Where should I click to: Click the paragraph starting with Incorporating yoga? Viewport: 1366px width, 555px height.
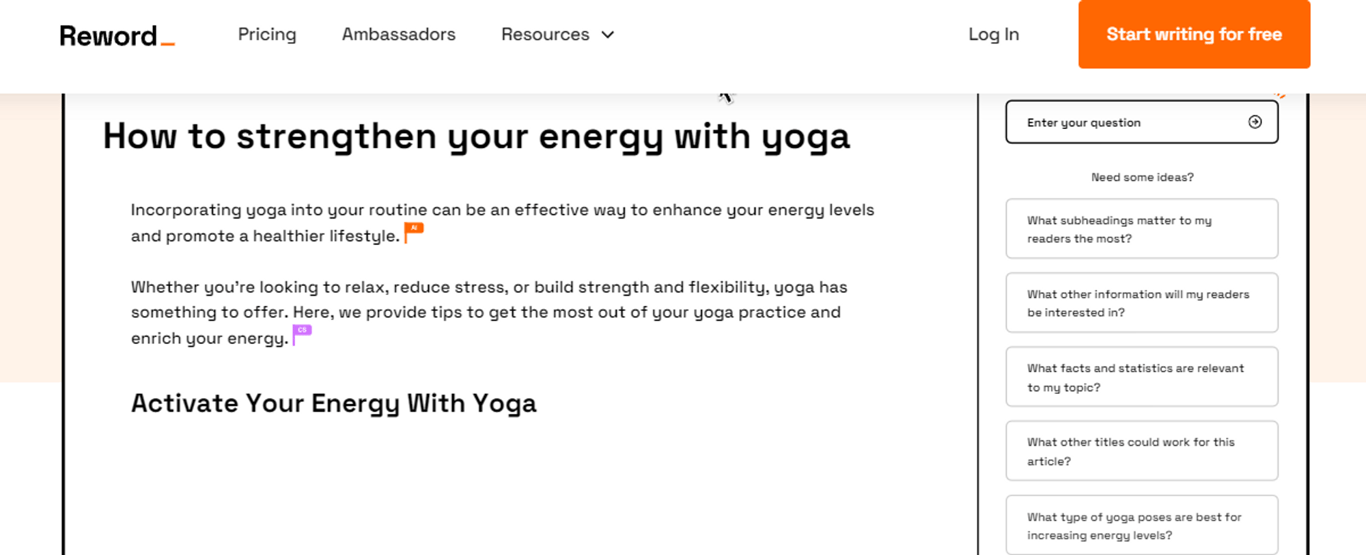502,222
